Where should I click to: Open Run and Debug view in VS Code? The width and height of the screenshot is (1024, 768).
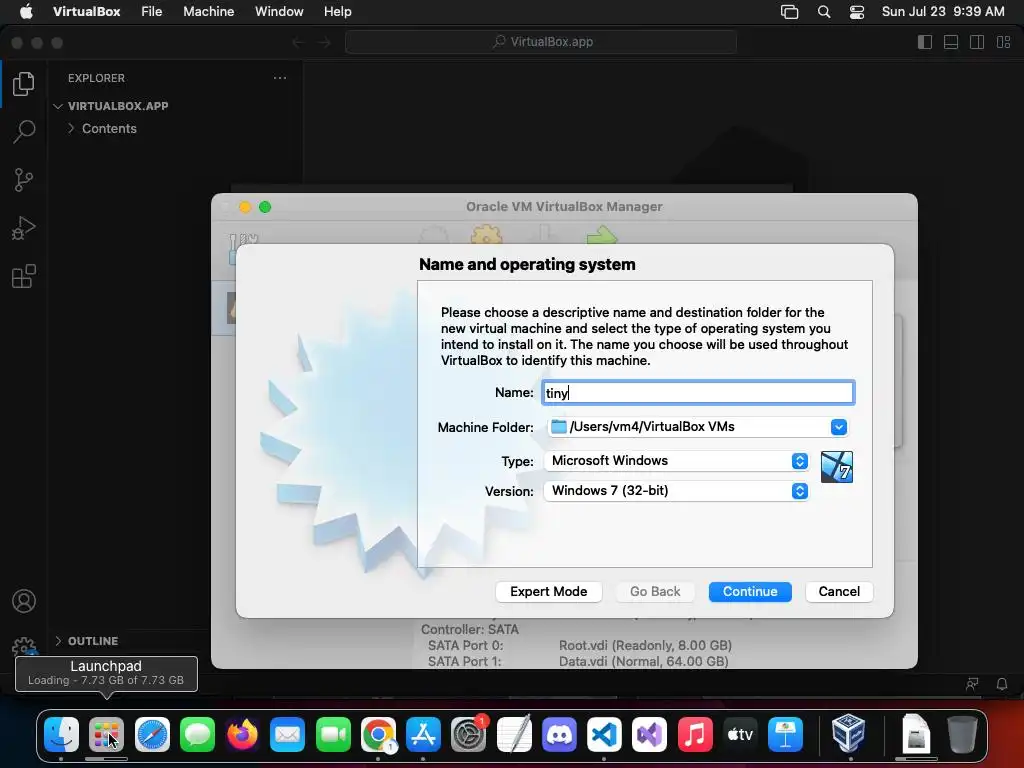click(x=24, y=228)
